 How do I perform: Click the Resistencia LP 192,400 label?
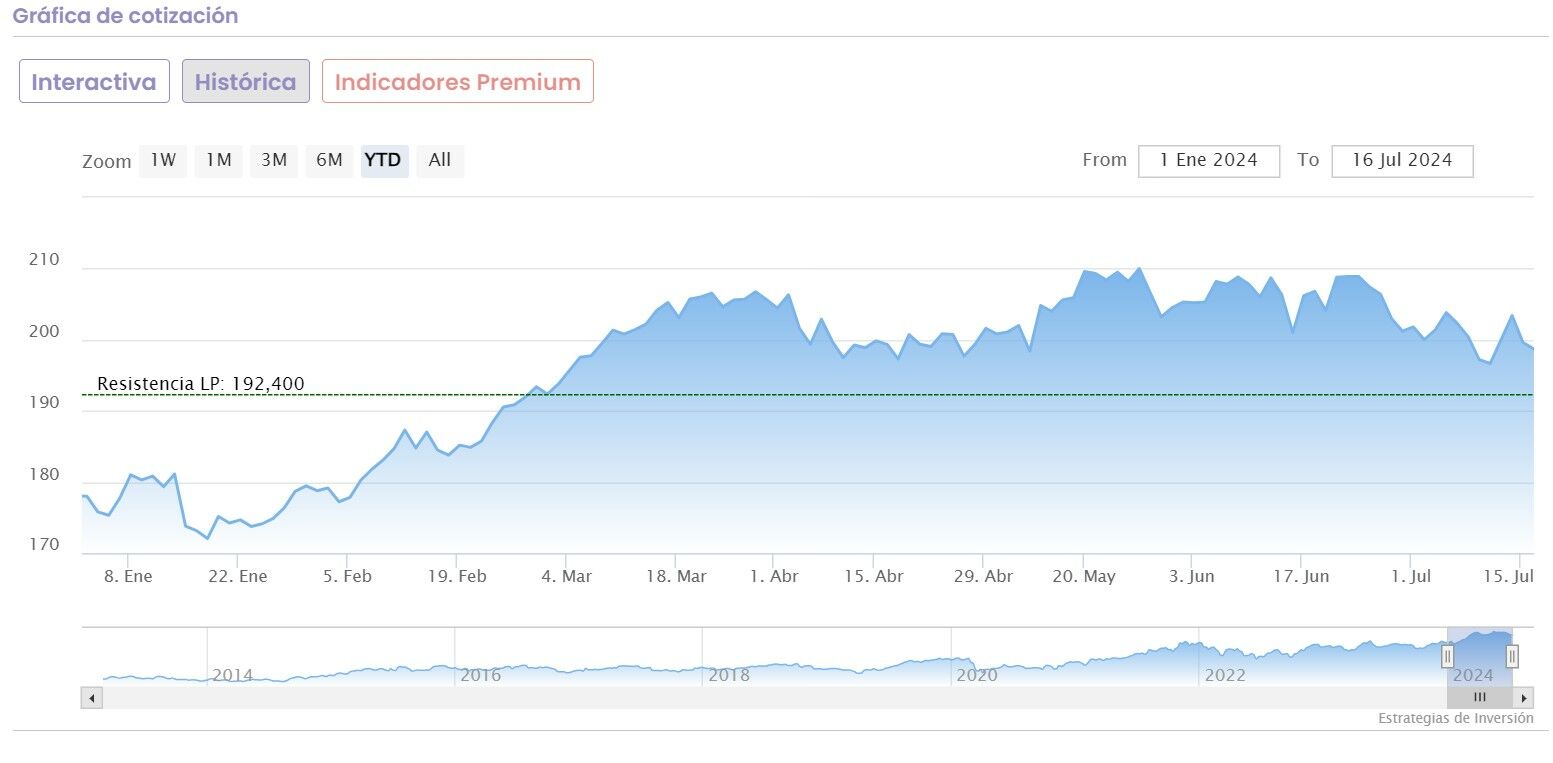tap(200, 384)
